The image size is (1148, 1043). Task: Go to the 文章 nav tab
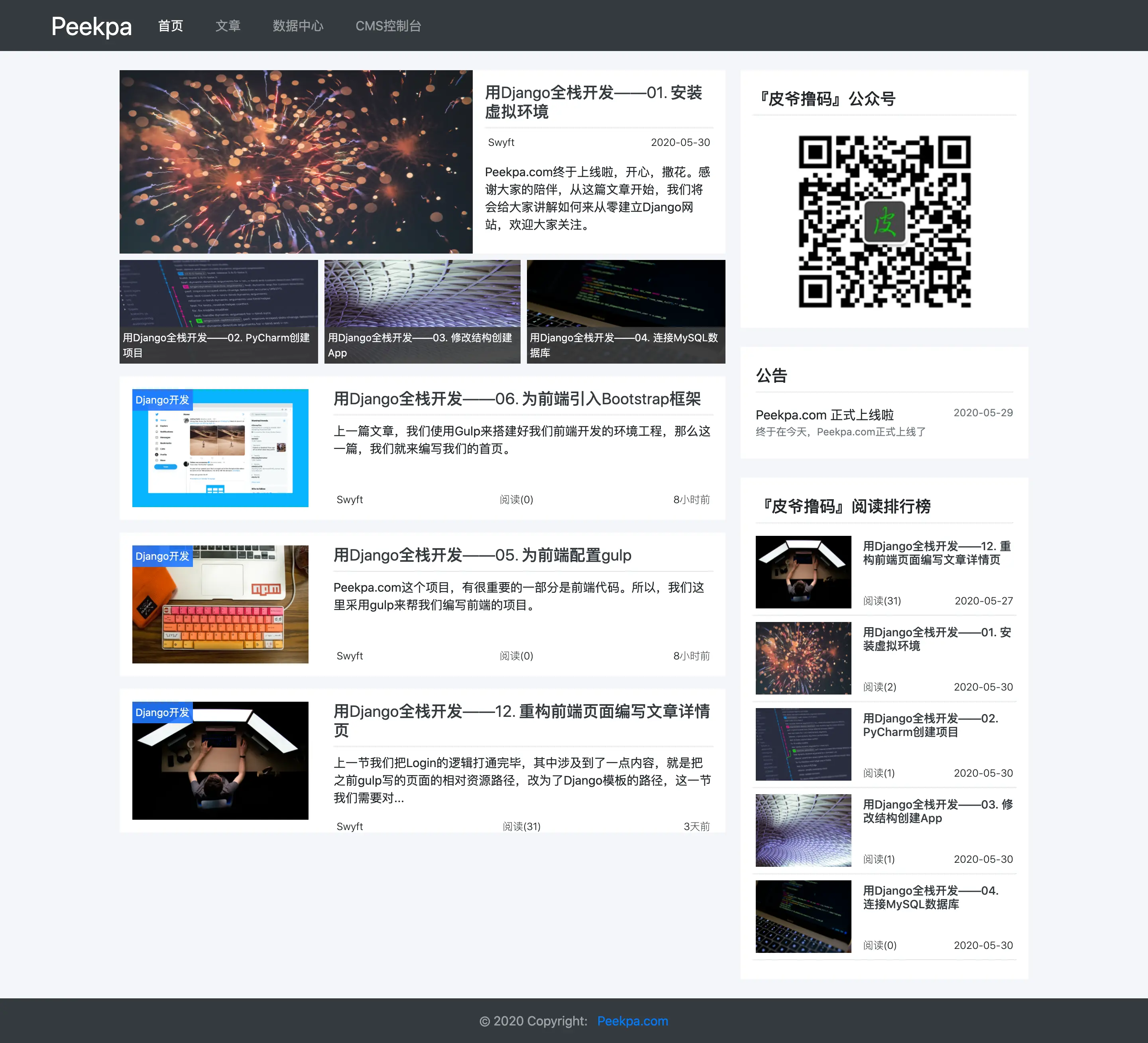pos(228,26)
